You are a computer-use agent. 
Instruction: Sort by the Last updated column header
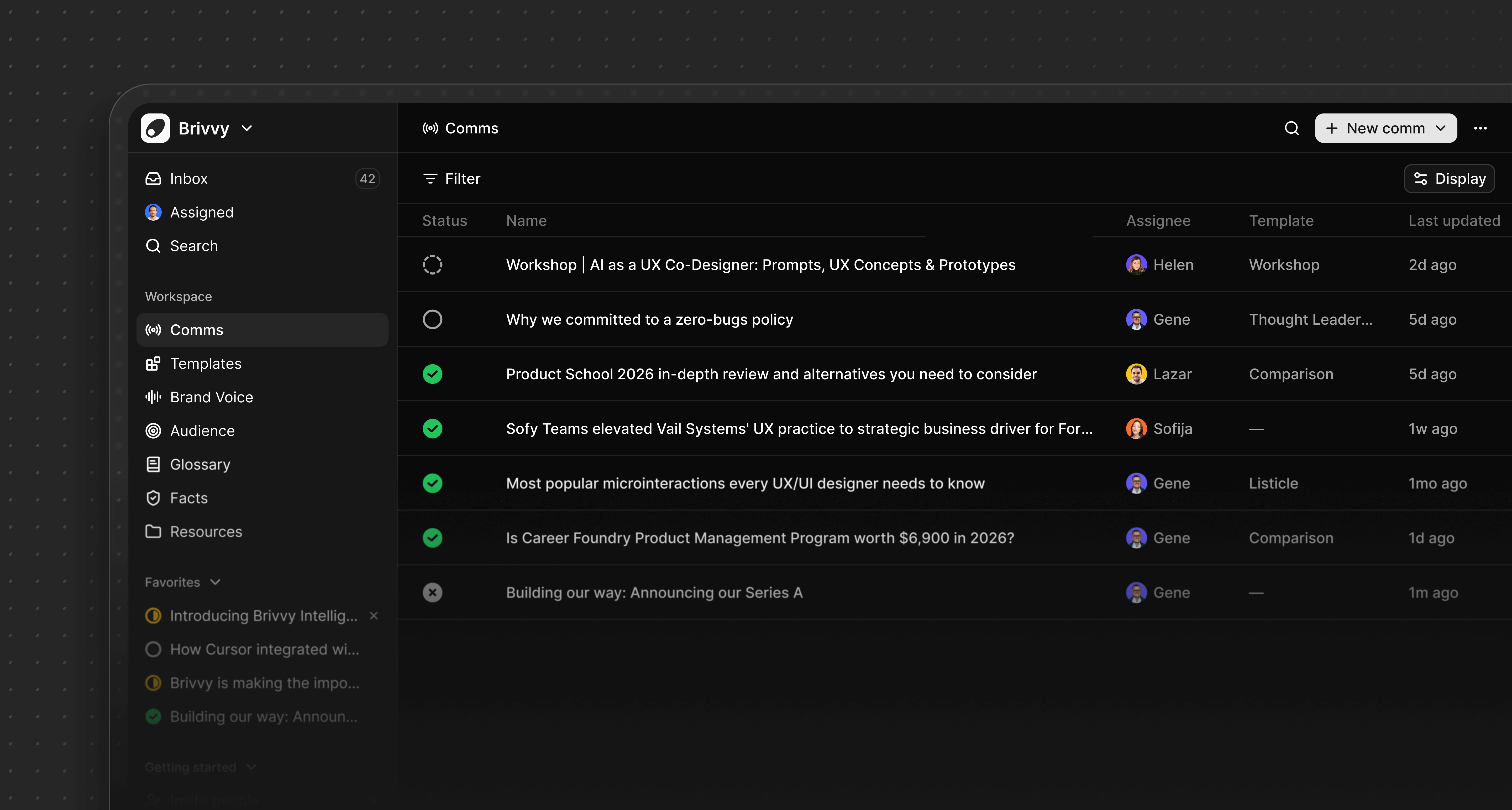pyautogui.click(x=1454, y=221)
